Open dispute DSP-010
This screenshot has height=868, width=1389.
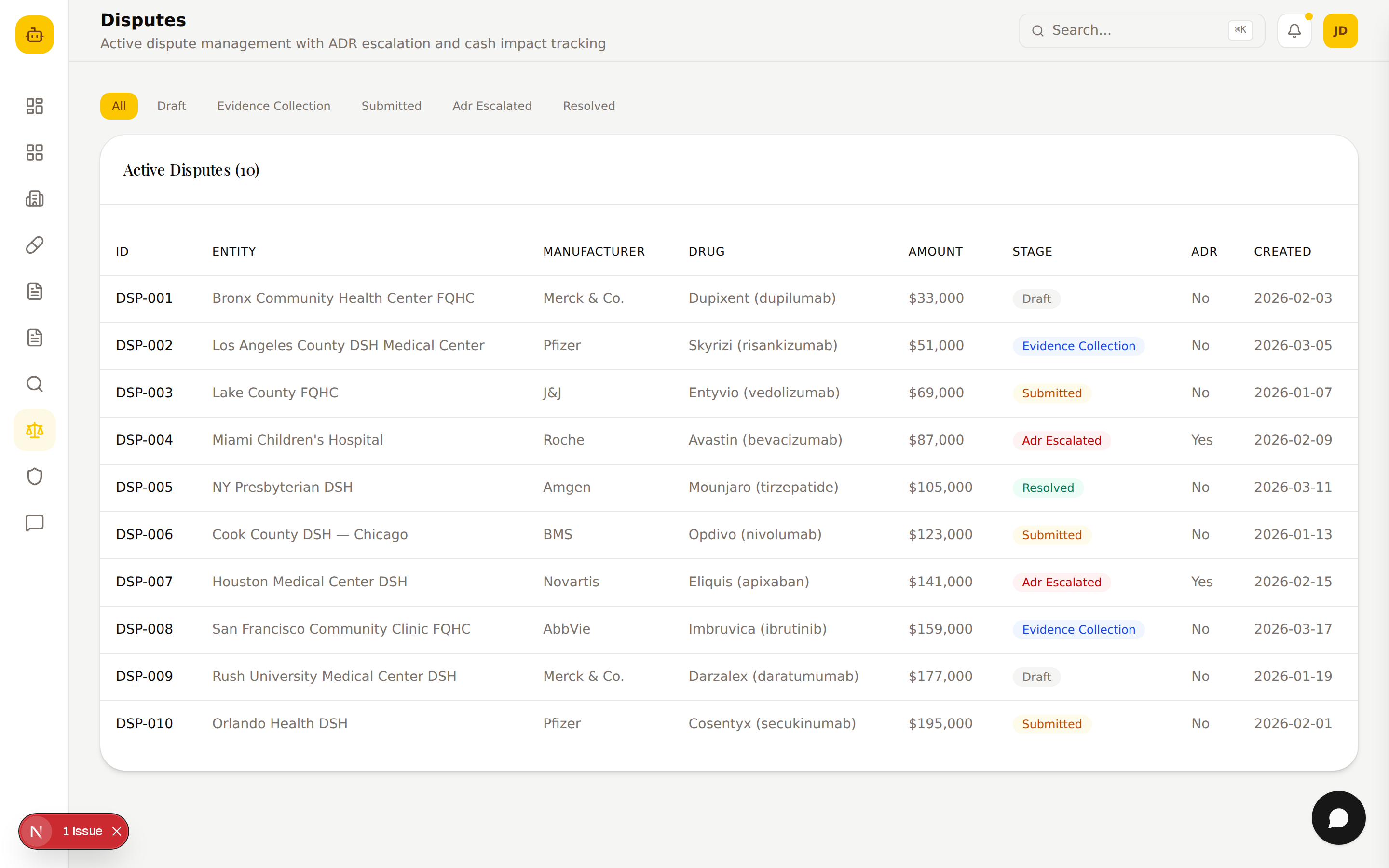pyautogui.click(x=144, y=724)
